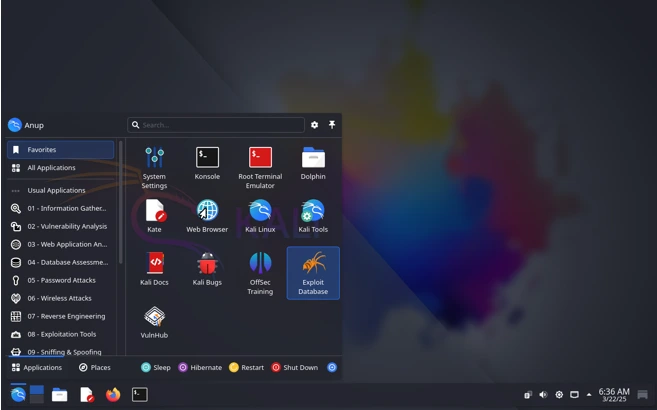The image size is (657, 410).
Task: Open VulnHub shortcut
Action: coord(154,322)
